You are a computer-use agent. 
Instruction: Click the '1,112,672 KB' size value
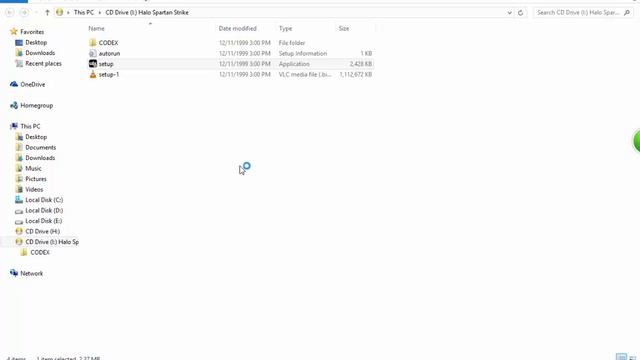pos(356,74)
